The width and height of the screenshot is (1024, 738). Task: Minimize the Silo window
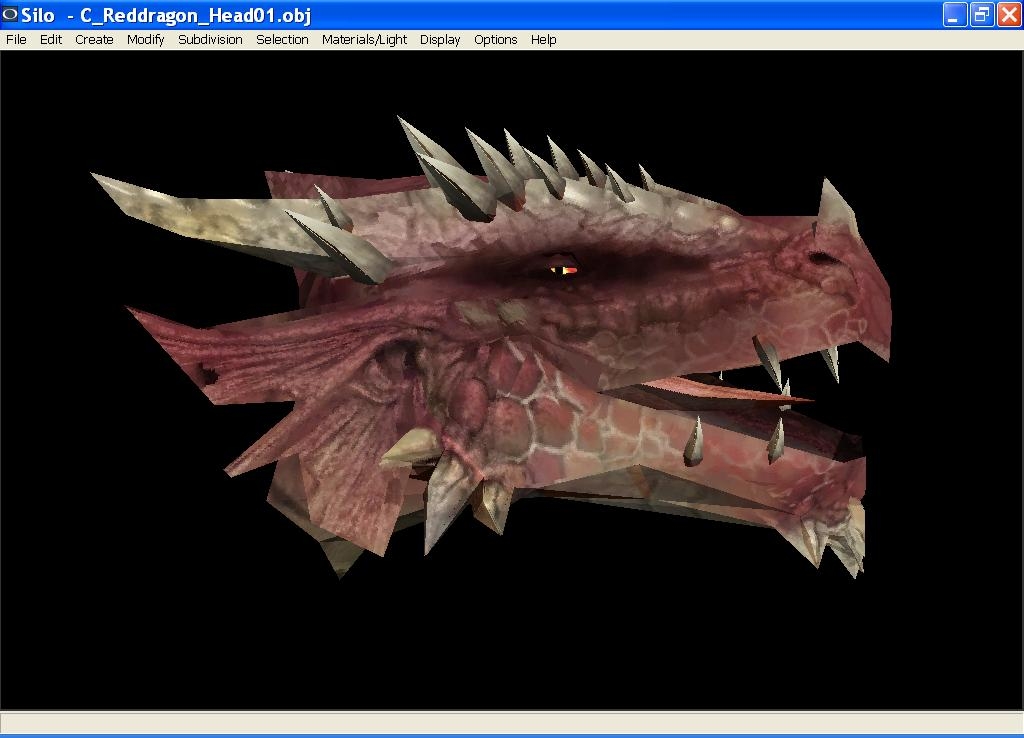click(x=955, y=15)
